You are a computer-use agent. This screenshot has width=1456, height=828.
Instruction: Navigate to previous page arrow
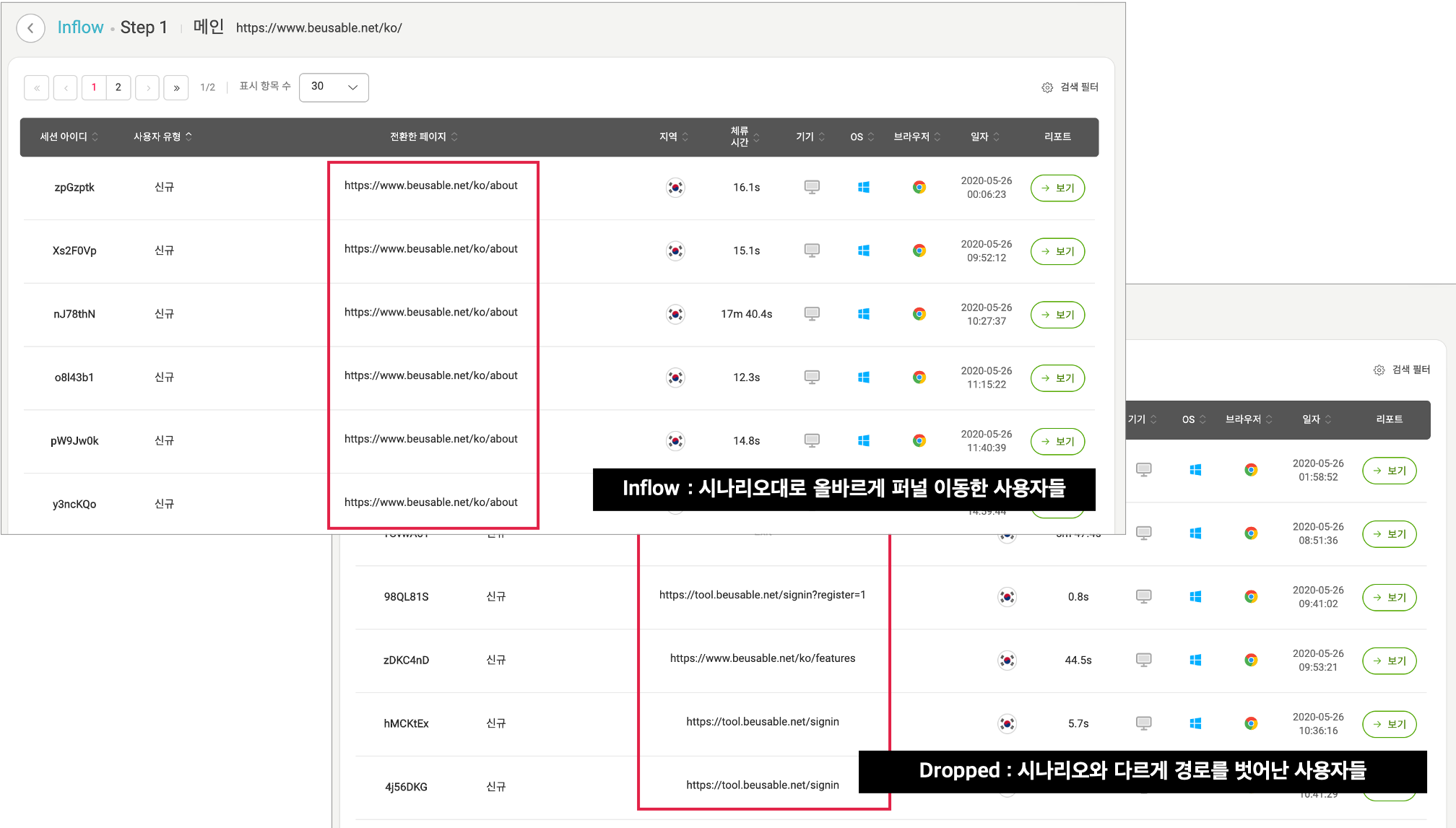(x=65, y=87)
